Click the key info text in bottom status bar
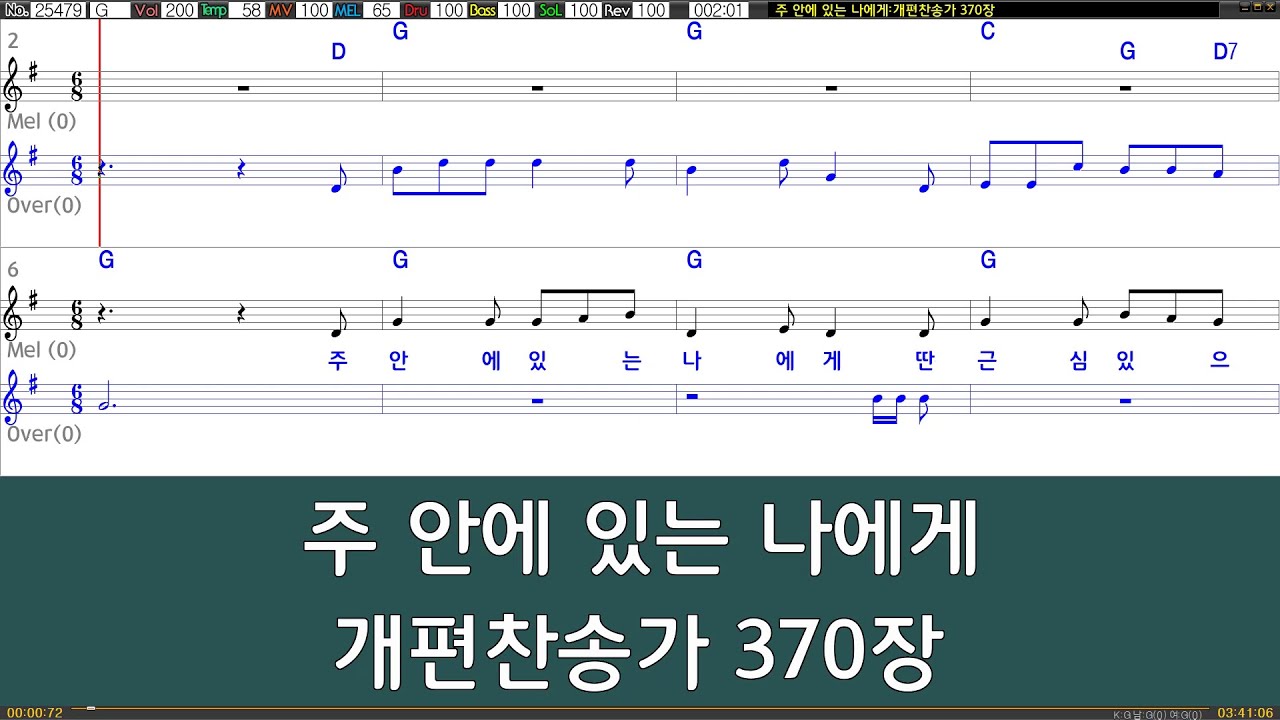The image size is (1280, 720). tap(1157, 714)
